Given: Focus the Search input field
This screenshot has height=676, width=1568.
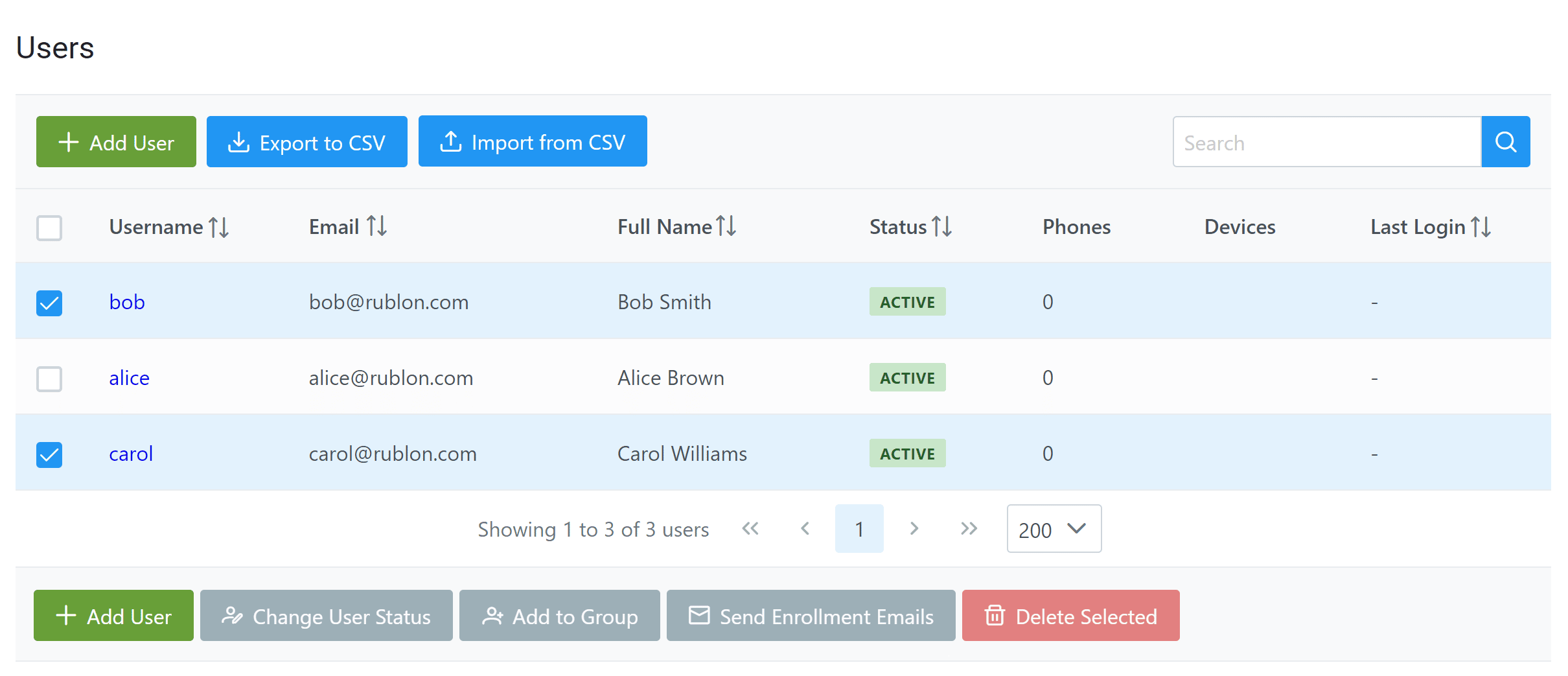Looking at the screenshot, I should [x=1326, y=142].
